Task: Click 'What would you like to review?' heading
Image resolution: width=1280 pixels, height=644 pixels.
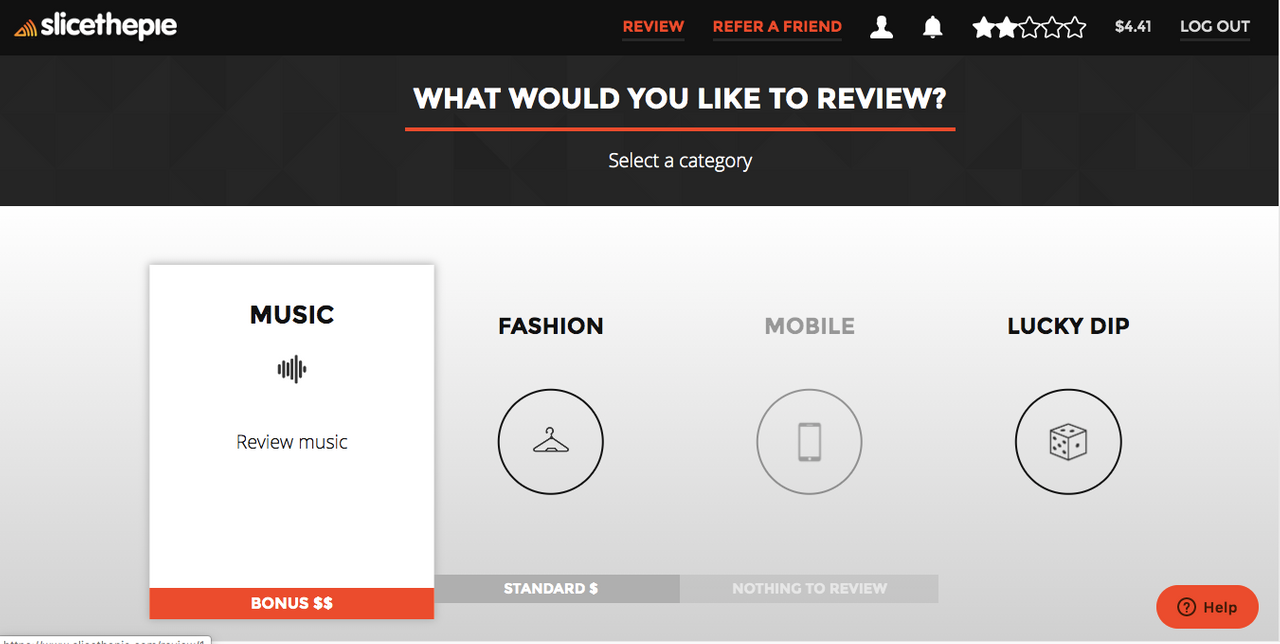Action: click(x=680, y=98)
